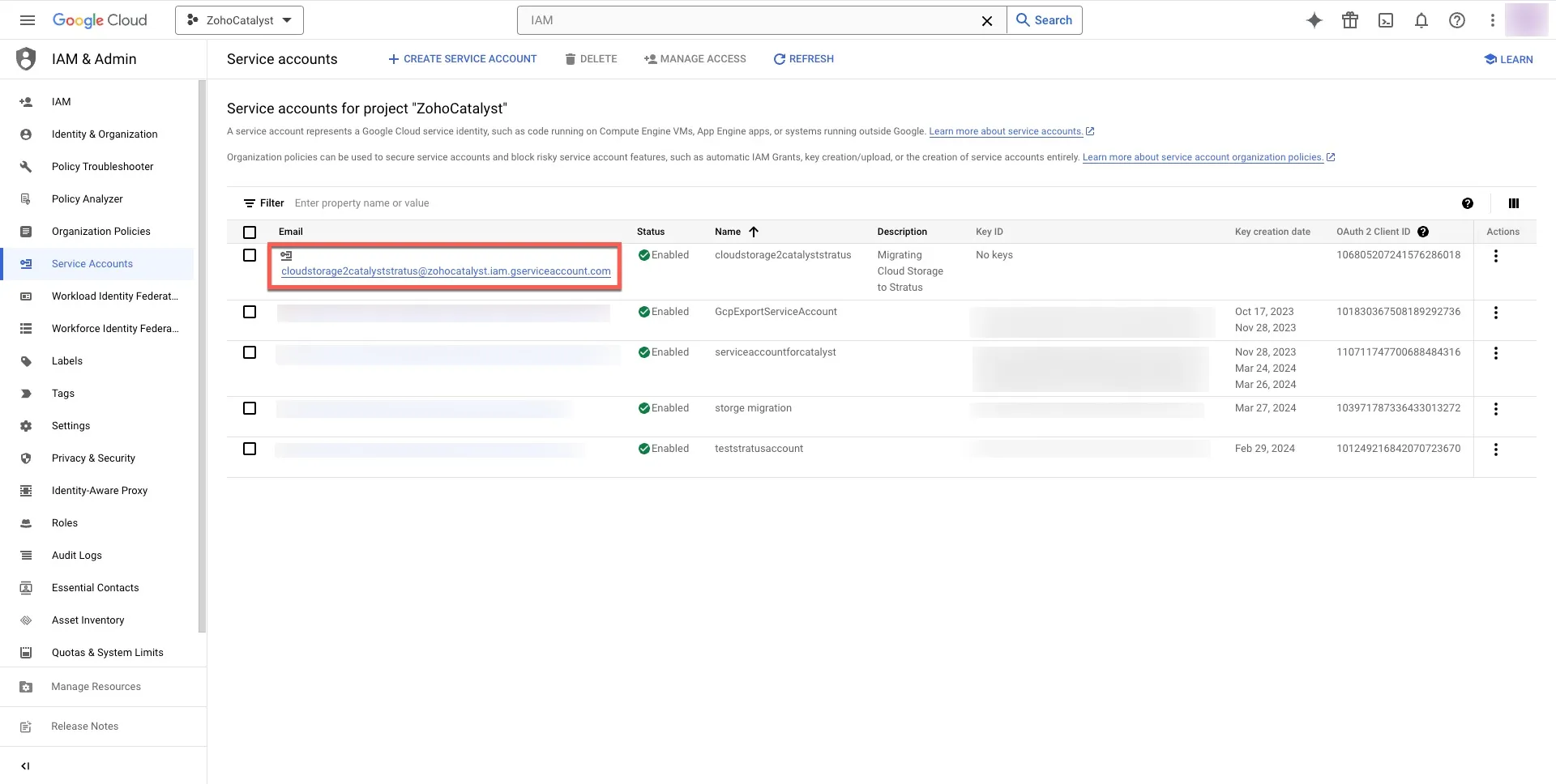Open actions menu for GcpExportServiceAccount row
The width and height of the screenshot is (1556, 784).
click(1495, 313)
